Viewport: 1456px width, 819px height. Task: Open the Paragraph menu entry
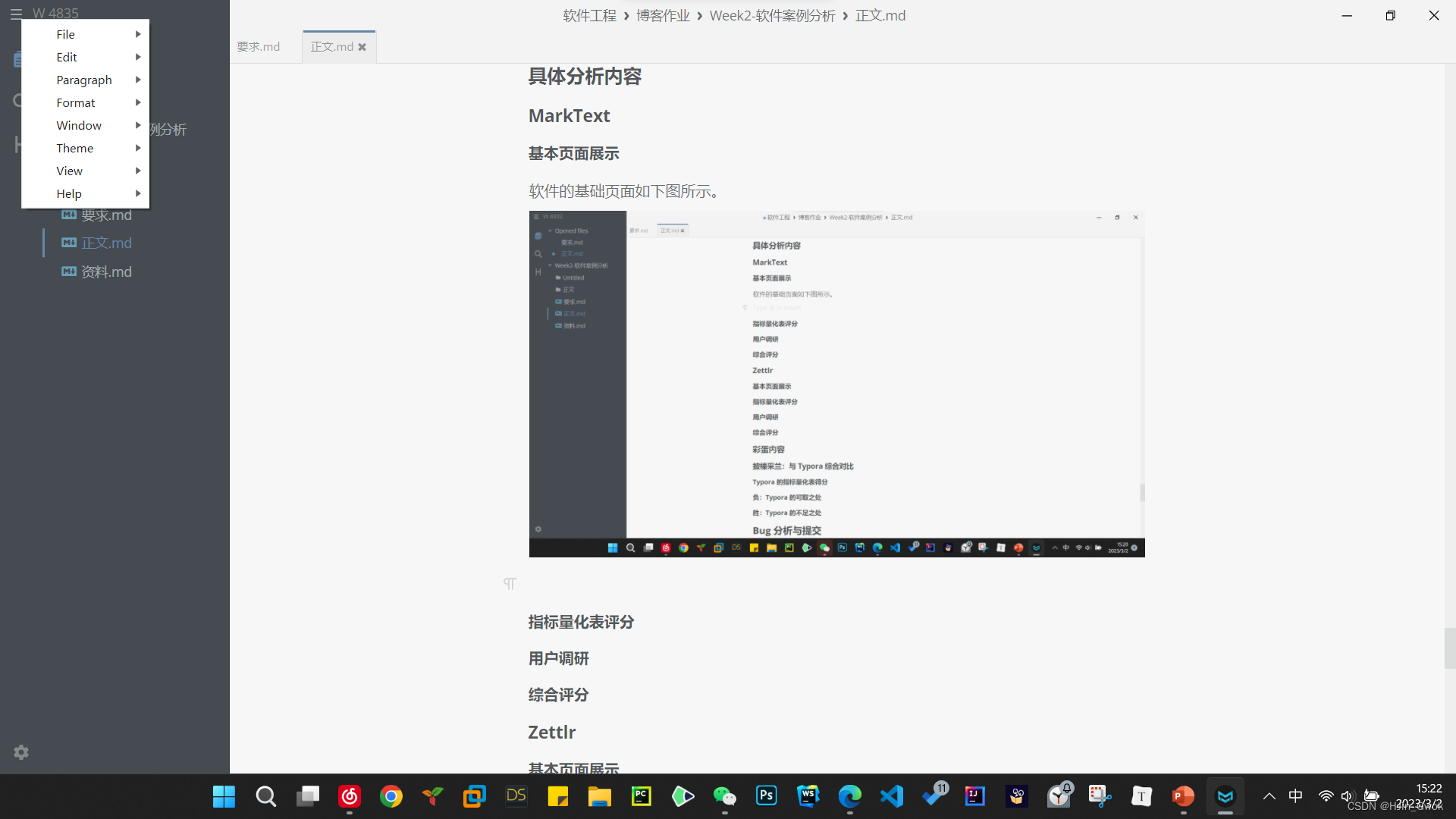[84, 80]
